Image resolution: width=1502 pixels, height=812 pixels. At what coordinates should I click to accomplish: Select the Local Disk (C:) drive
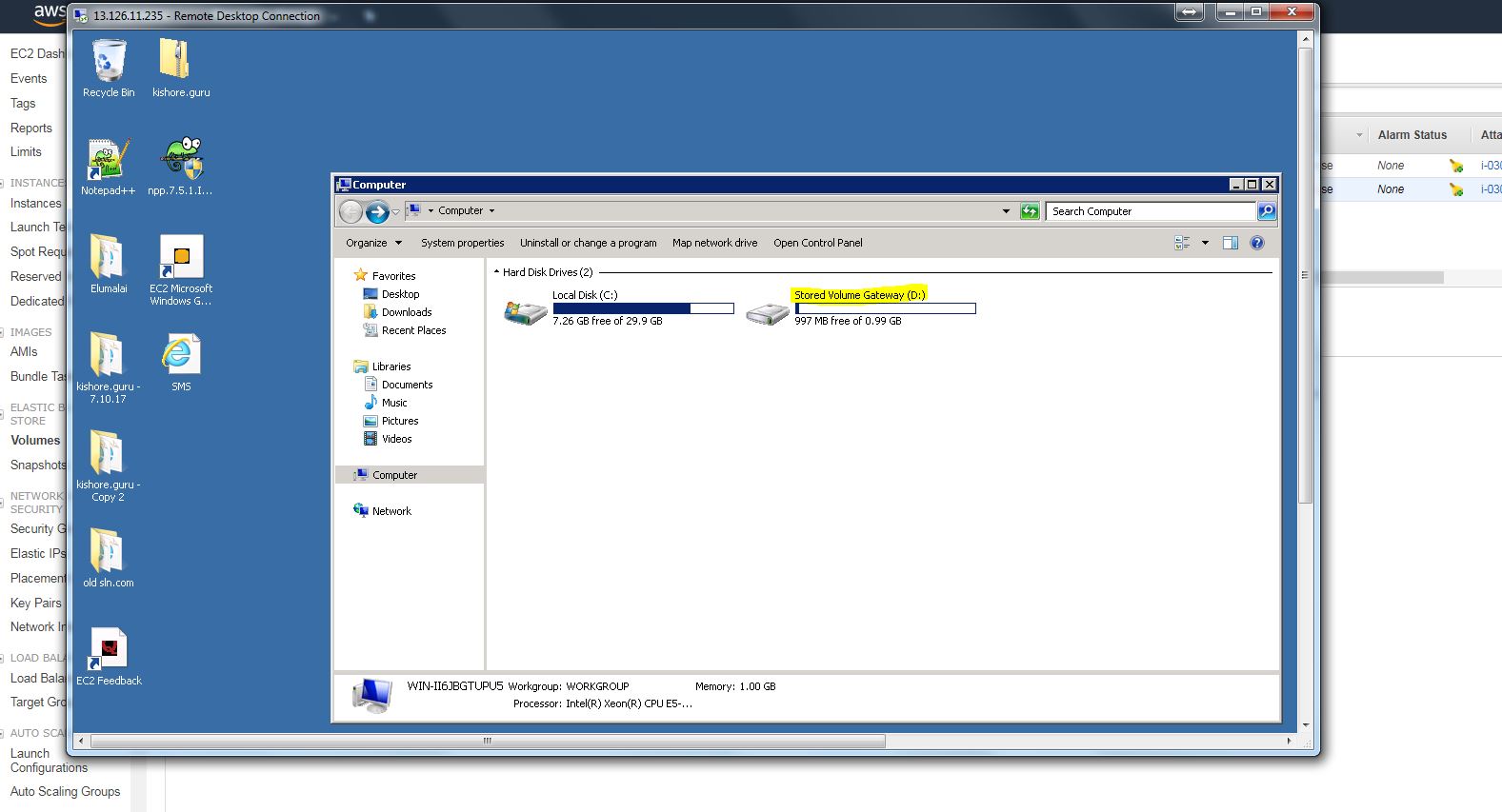(x=585, y=295)
